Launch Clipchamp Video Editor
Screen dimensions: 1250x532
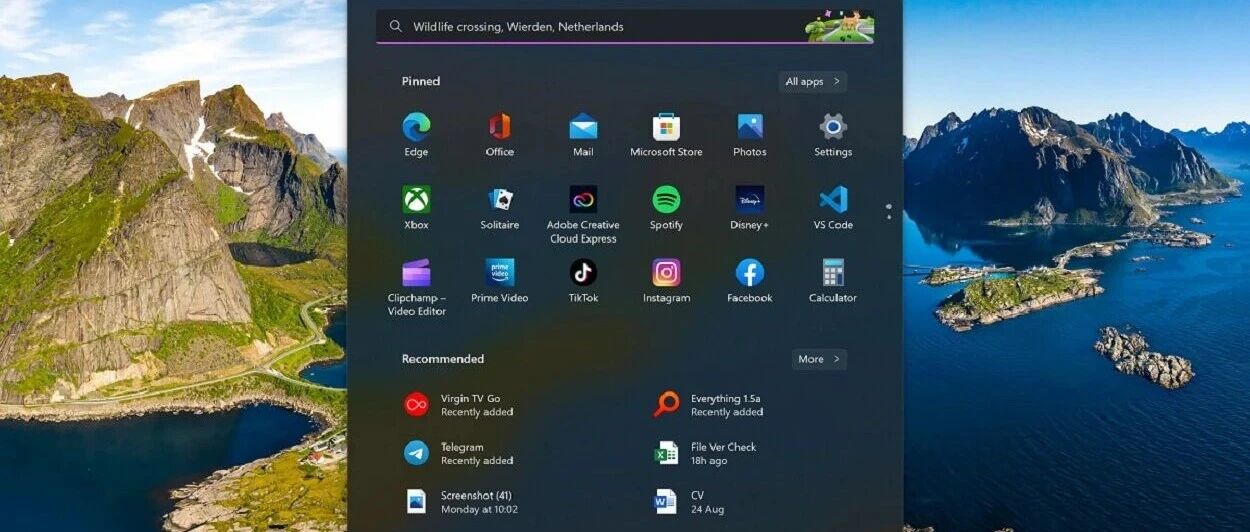pyautogui.click(x=416, y=273)
